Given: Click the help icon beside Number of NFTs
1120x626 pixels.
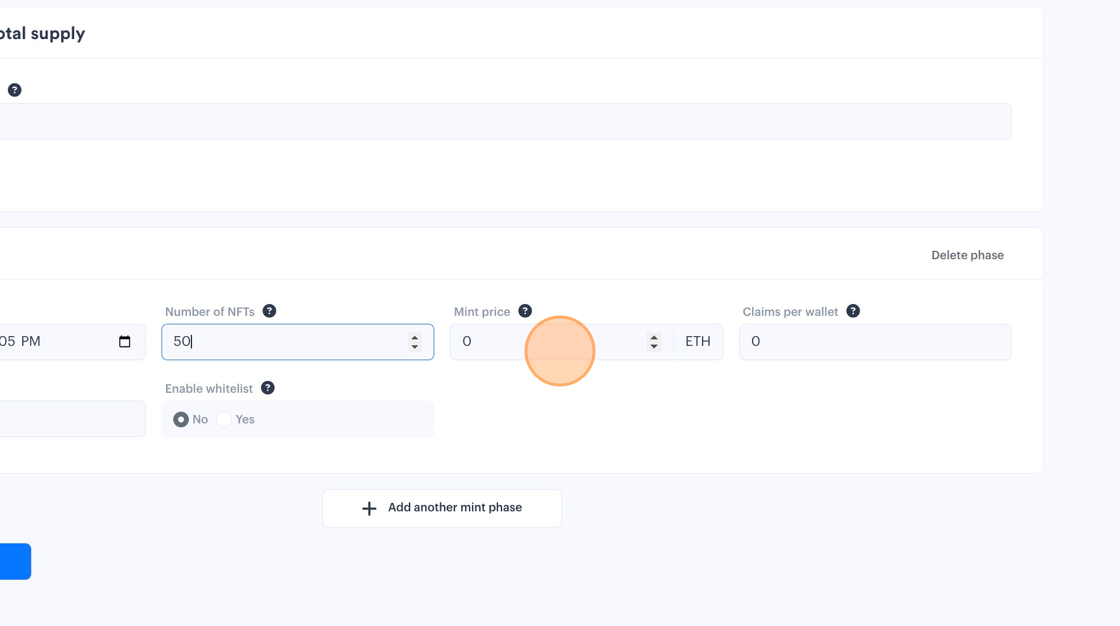Looking at the screenshot, I should point(269,311).
